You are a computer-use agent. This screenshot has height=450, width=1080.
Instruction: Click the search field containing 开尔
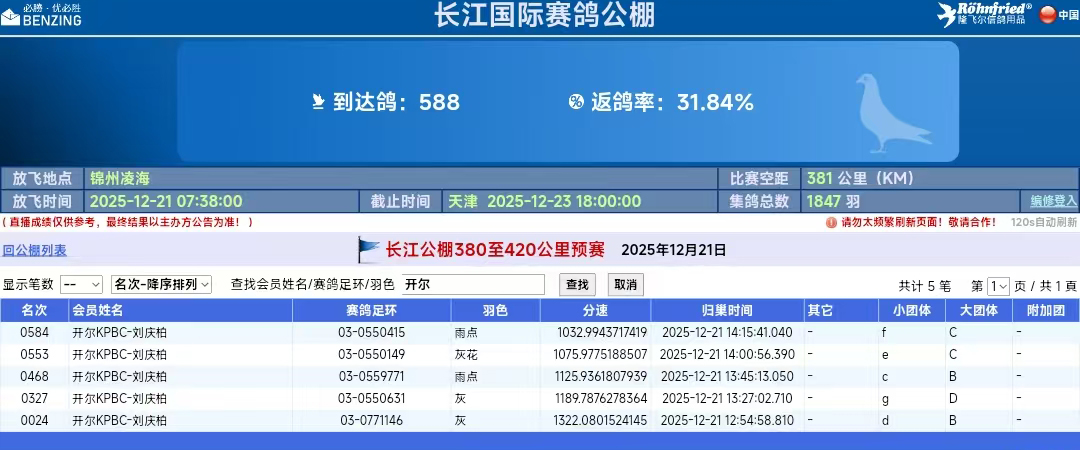[x=472, y=285]
